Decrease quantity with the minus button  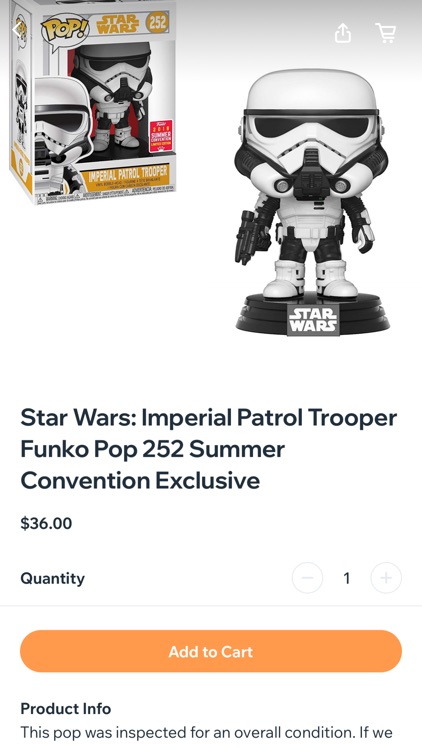(x=307, y=578)
